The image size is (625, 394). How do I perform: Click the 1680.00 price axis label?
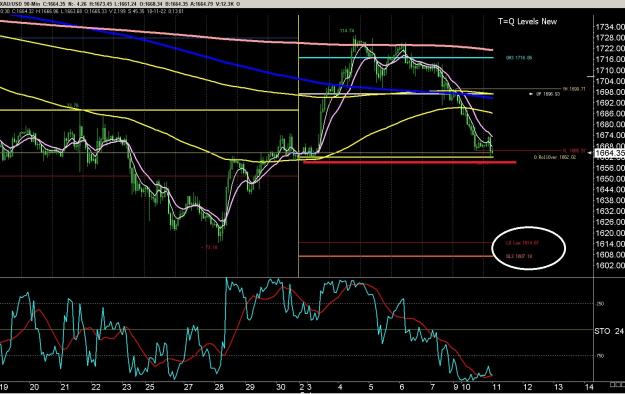pos(609,125)
